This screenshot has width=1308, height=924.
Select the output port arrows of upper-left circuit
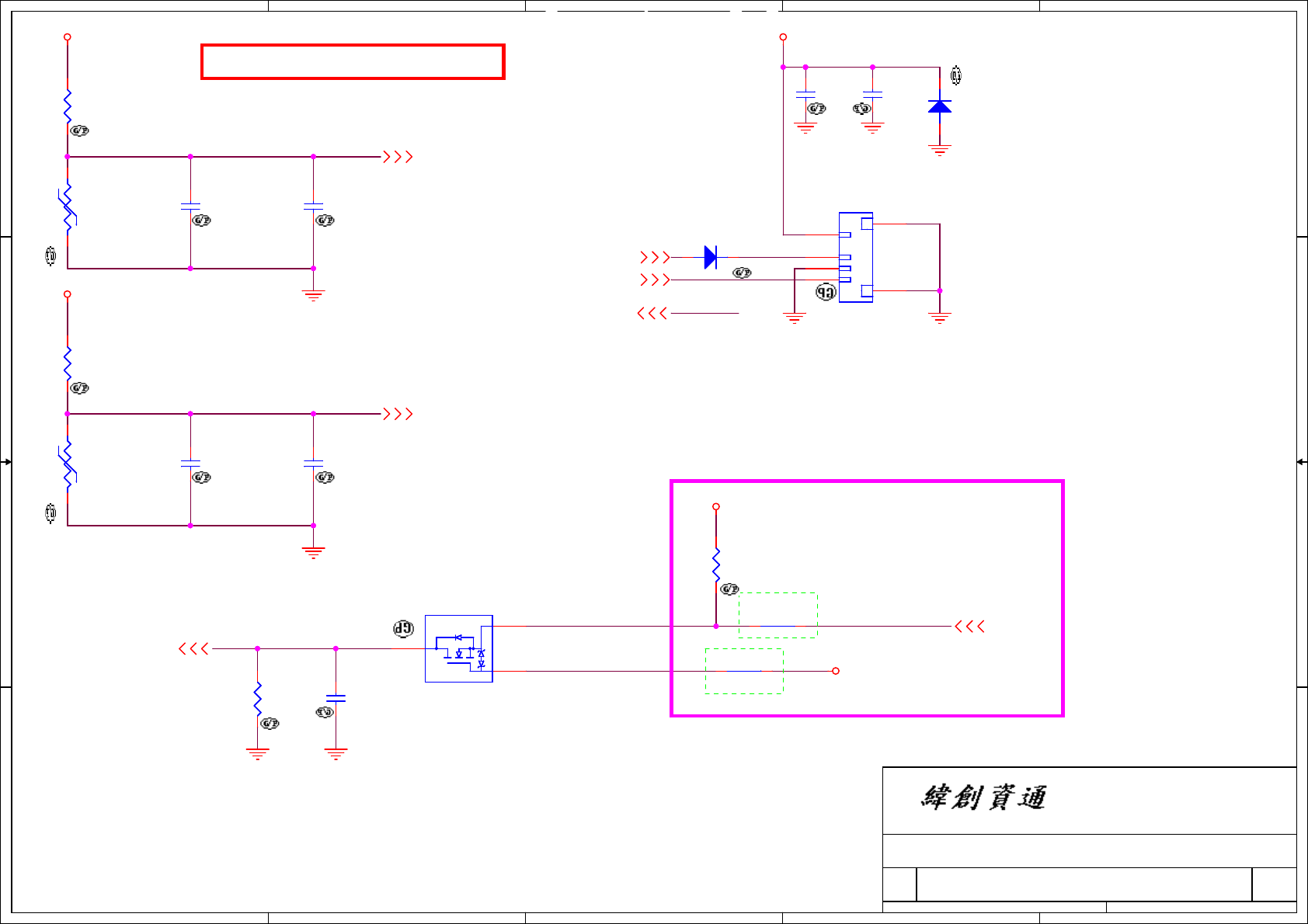[398, 157]
